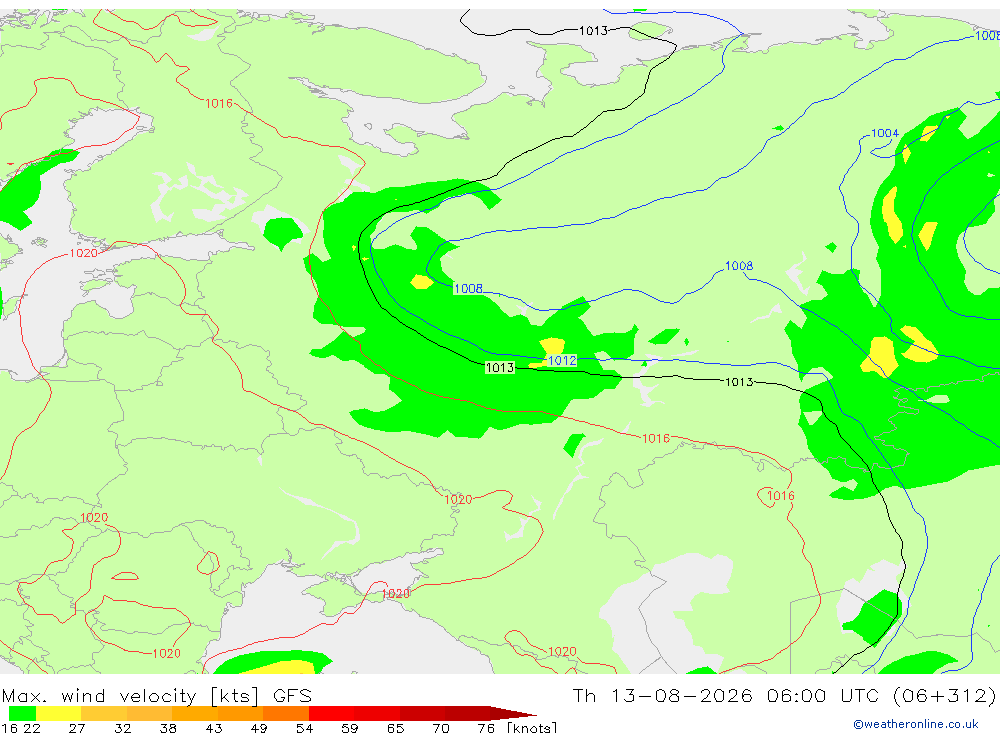This screenshot has height=733, width=1000.
Task: Pick the legend swatch between 43 and 49
Action: coord(240,713)
